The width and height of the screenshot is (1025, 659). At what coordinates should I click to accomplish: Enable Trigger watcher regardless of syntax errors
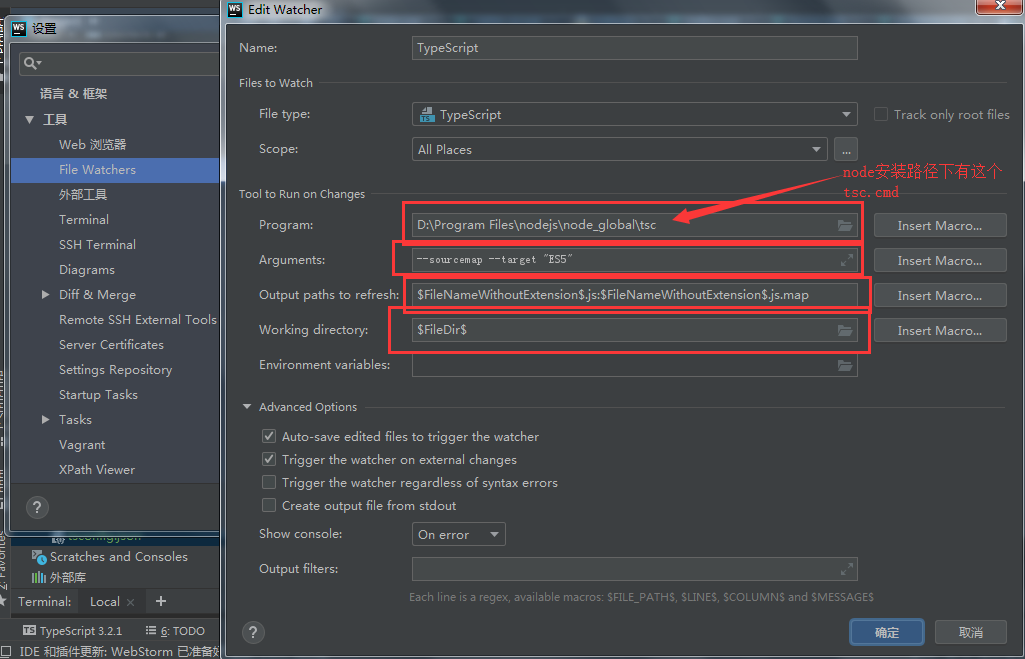click(269, 482)
